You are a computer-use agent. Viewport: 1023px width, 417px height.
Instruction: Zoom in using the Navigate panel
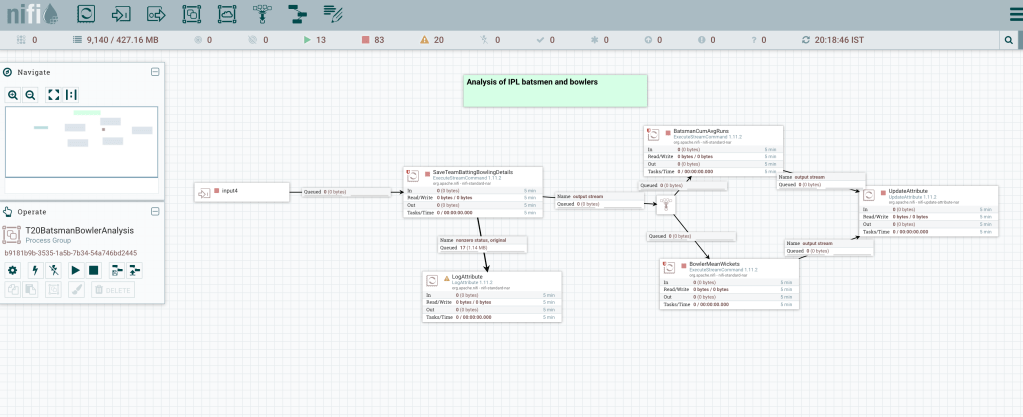tap(13, 94)
